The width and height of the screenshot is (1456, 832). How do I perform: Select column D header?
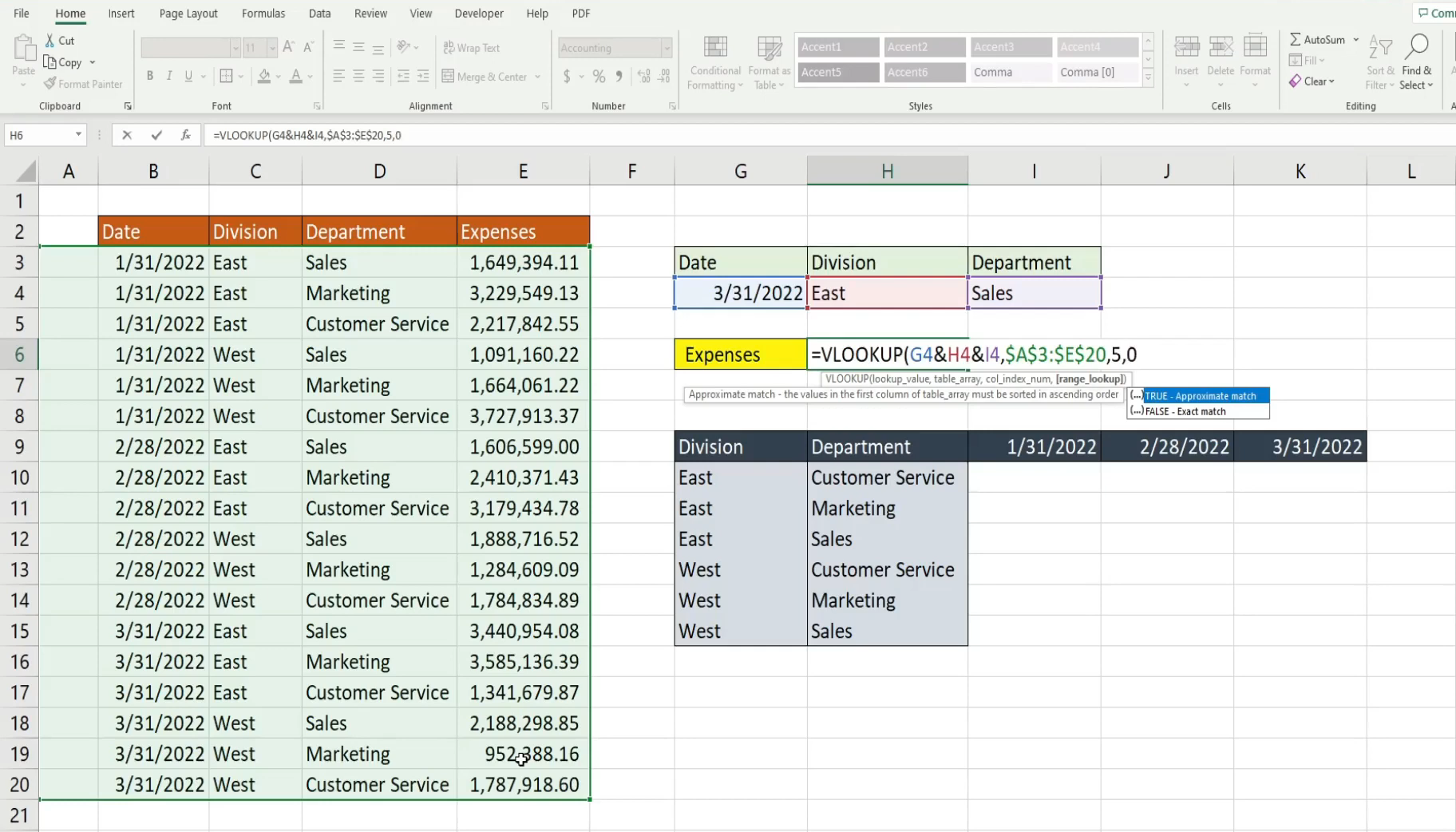coord(379,171)
